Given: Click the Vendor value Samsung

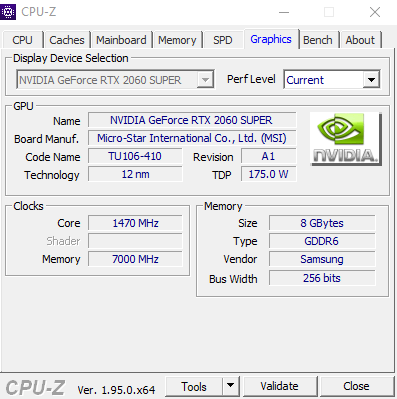Looking at the screenshot, I should click(x=322, y=259).
